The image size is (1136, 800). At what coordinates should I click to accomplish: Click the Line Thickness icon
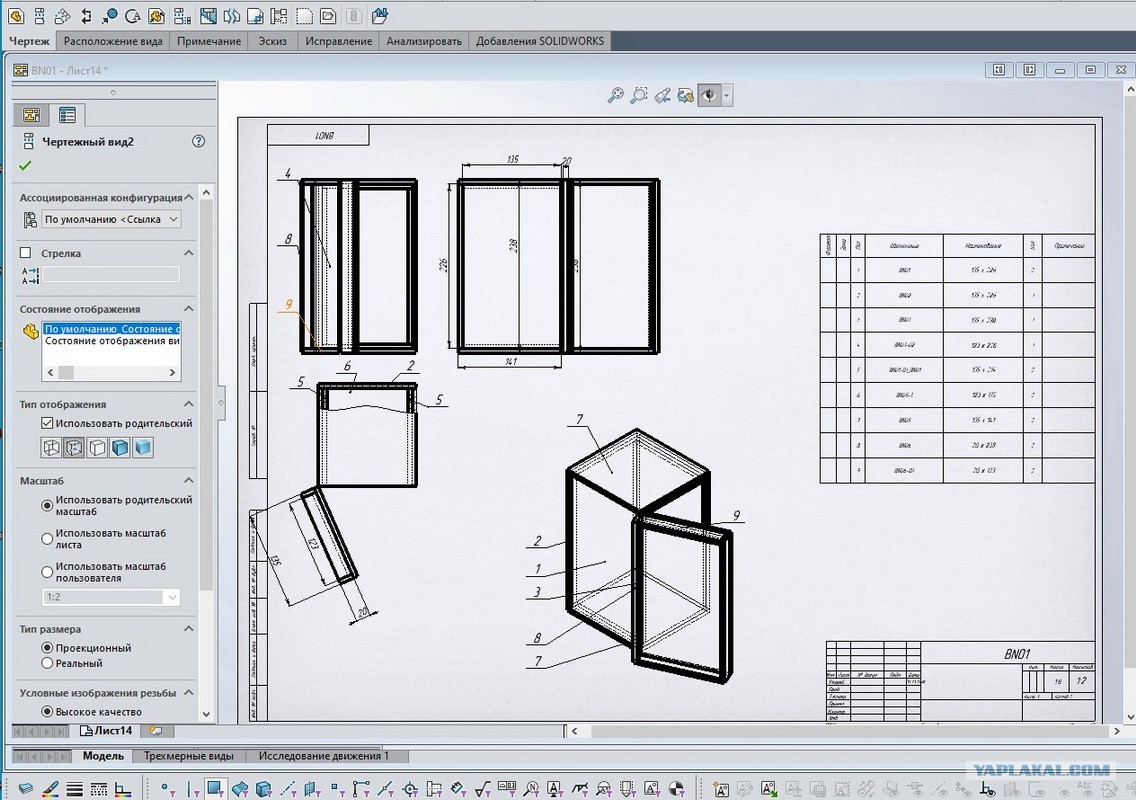coord(74,788)
